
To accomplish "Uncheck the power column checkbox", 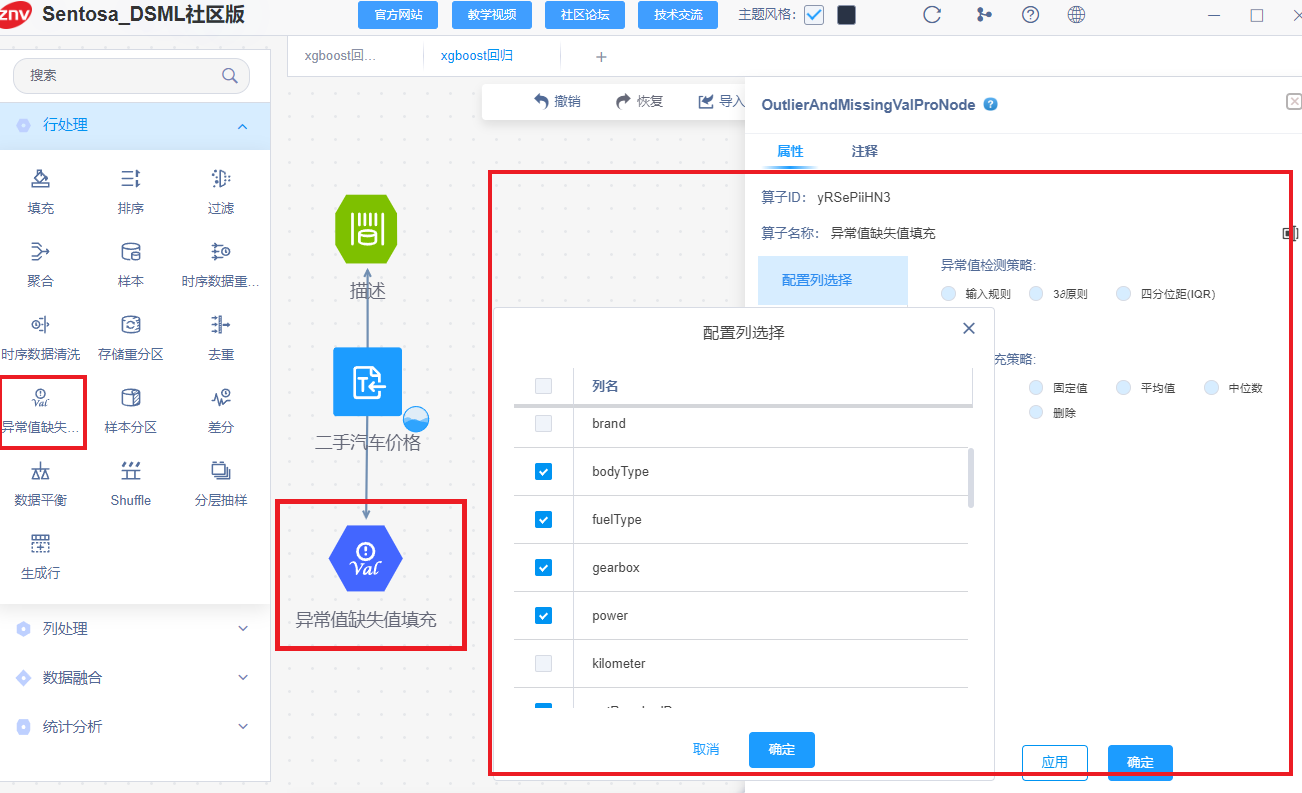I will pos(543,615).
